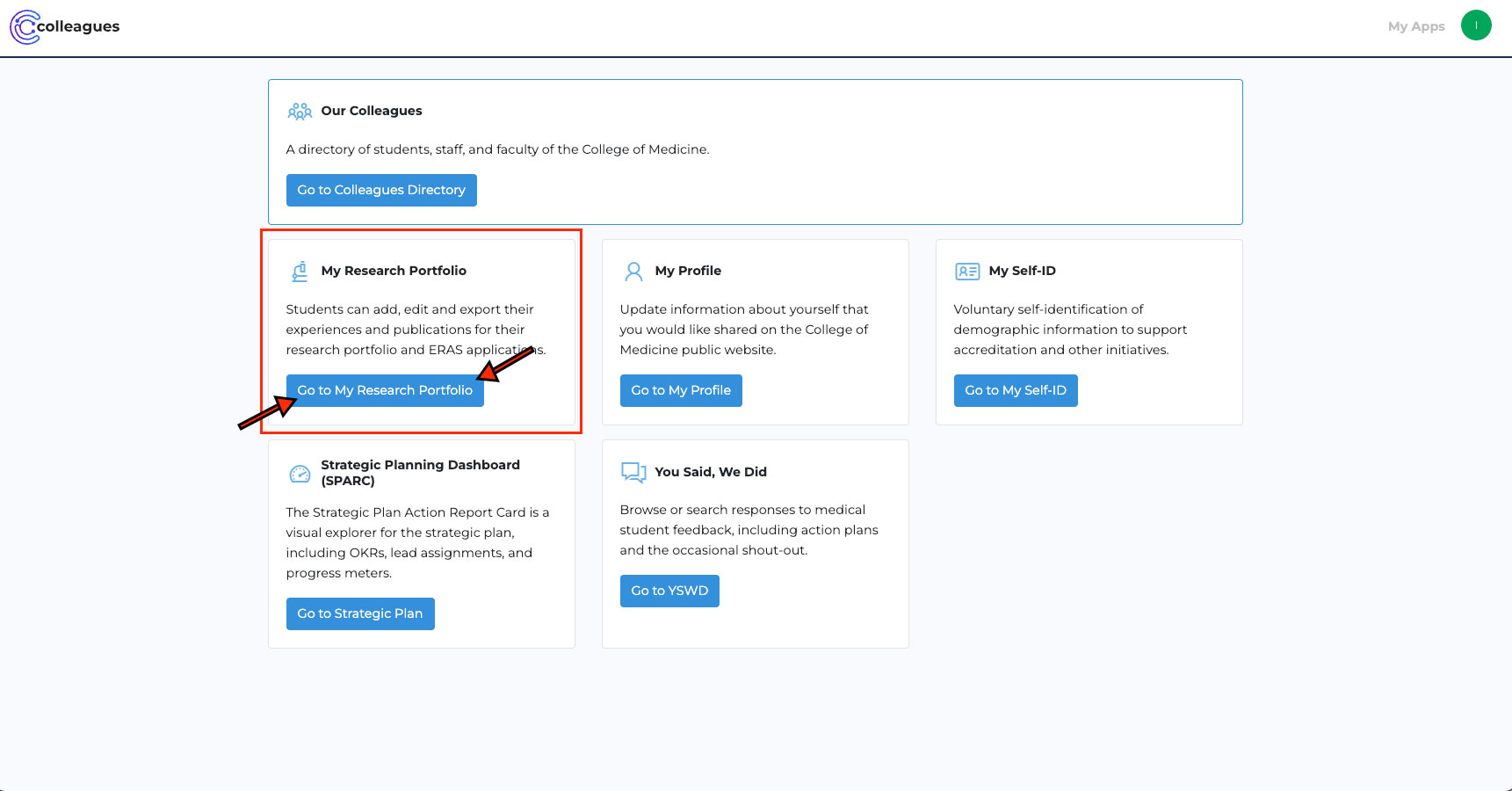Viewport: 1512px width, 791px height.
Task: Open Go to Strategic Plan
Action: click(x=360, y=613)
